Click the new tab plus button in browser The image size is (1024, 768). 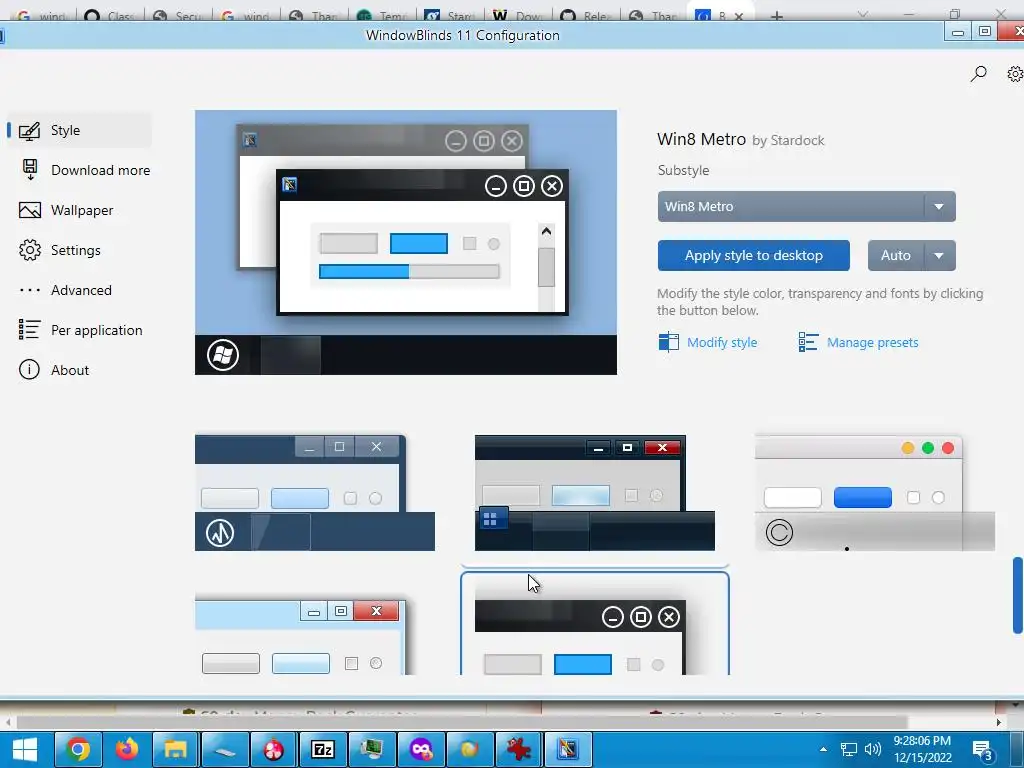tap(776, 16)
